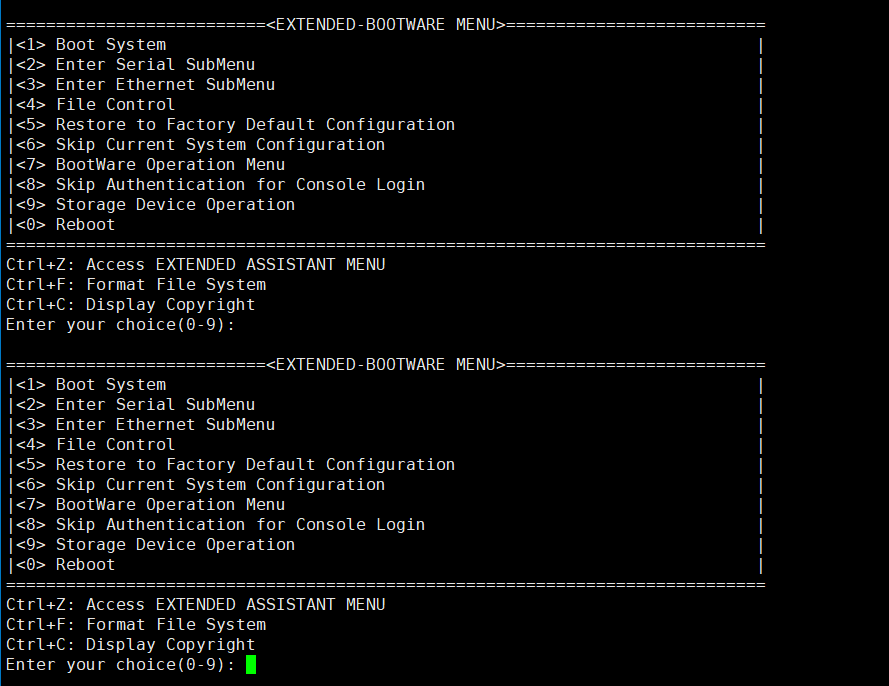Click Enter Ethernet SubMenu in the first menu
Screen dimensions: 889x686
pyautogui.click(x=165, y=85)
